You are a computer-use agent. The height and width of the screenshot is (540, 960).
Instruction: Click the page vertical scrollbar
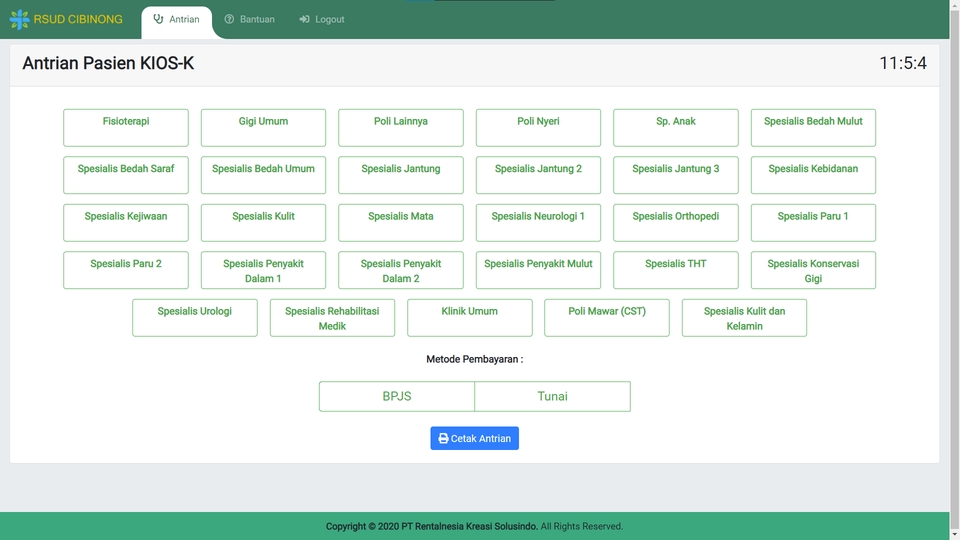click(x=954, y=270)
